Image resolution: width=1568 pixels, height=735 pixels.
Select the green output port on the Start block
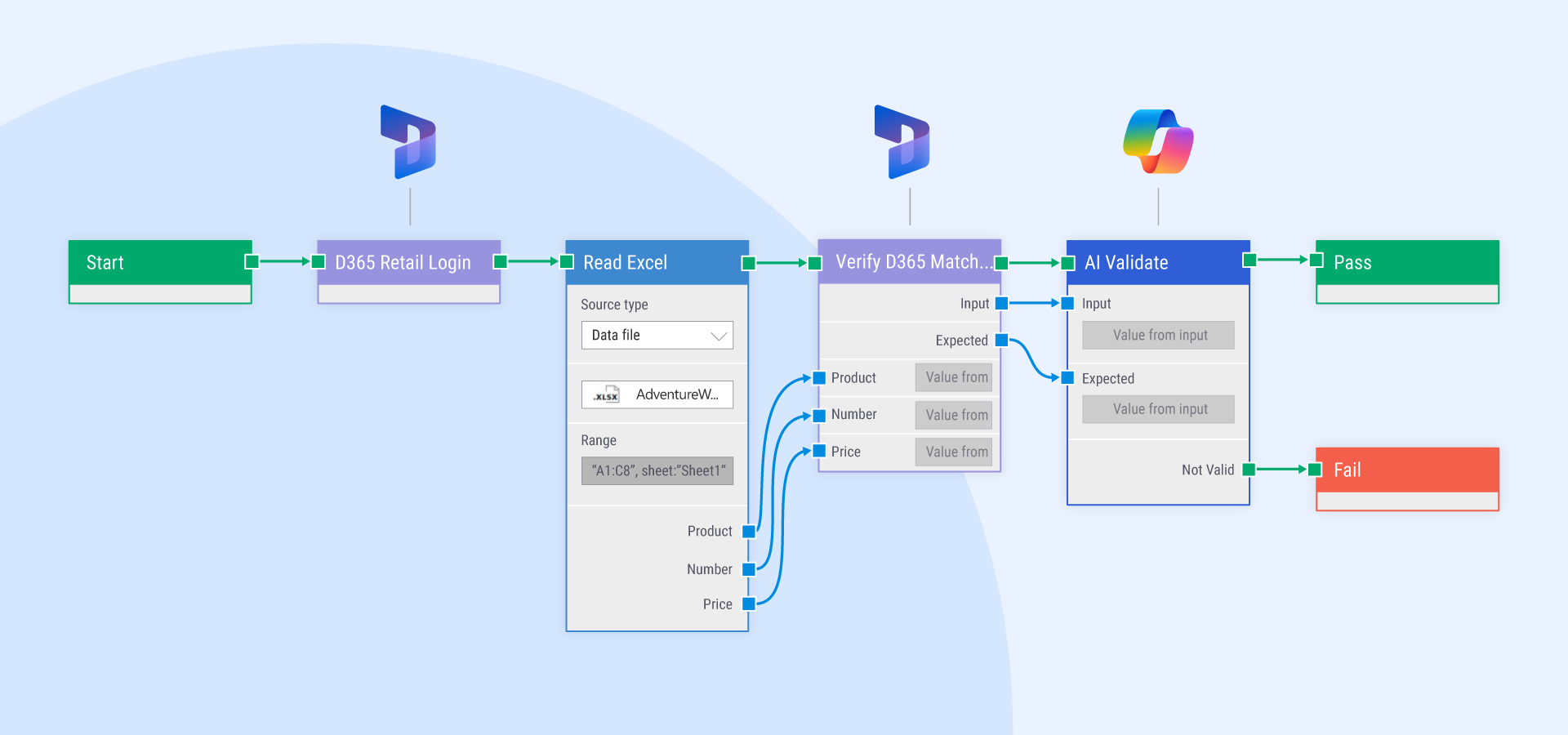tap(251, 262)
